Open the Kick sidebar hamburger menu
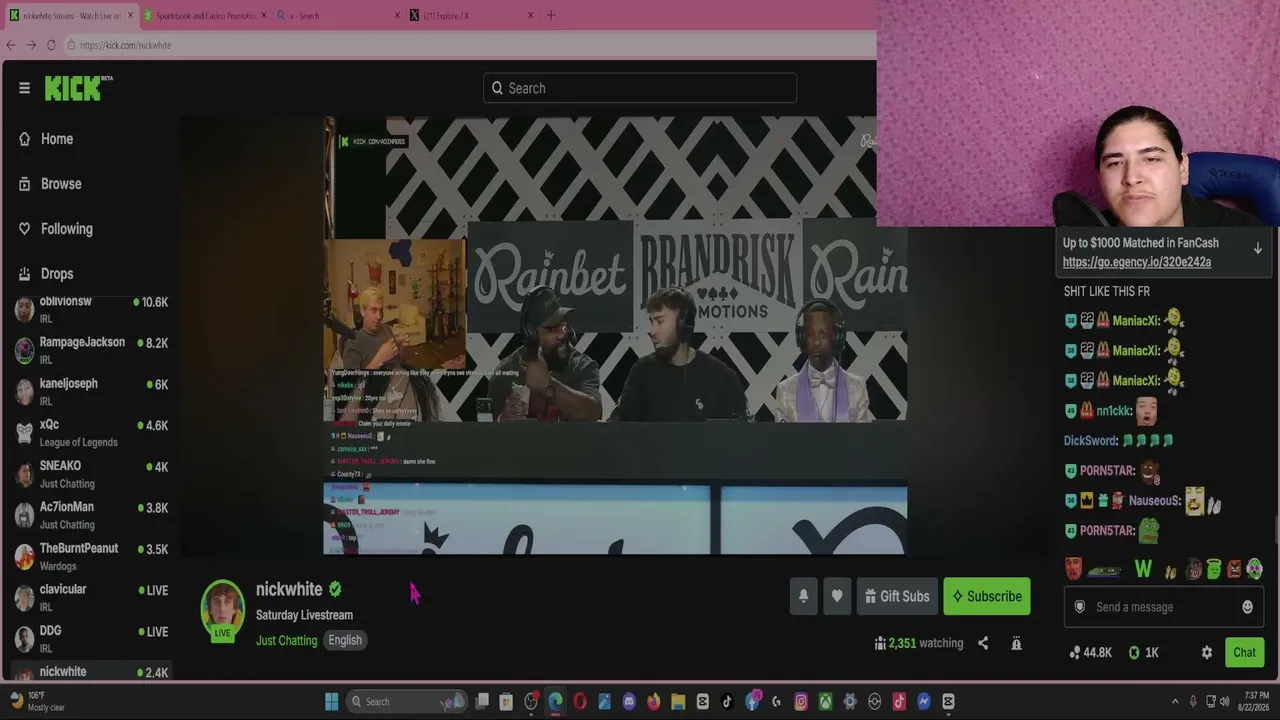The width and height of the screenshot is (1280, 720). [x=24, y=88]
